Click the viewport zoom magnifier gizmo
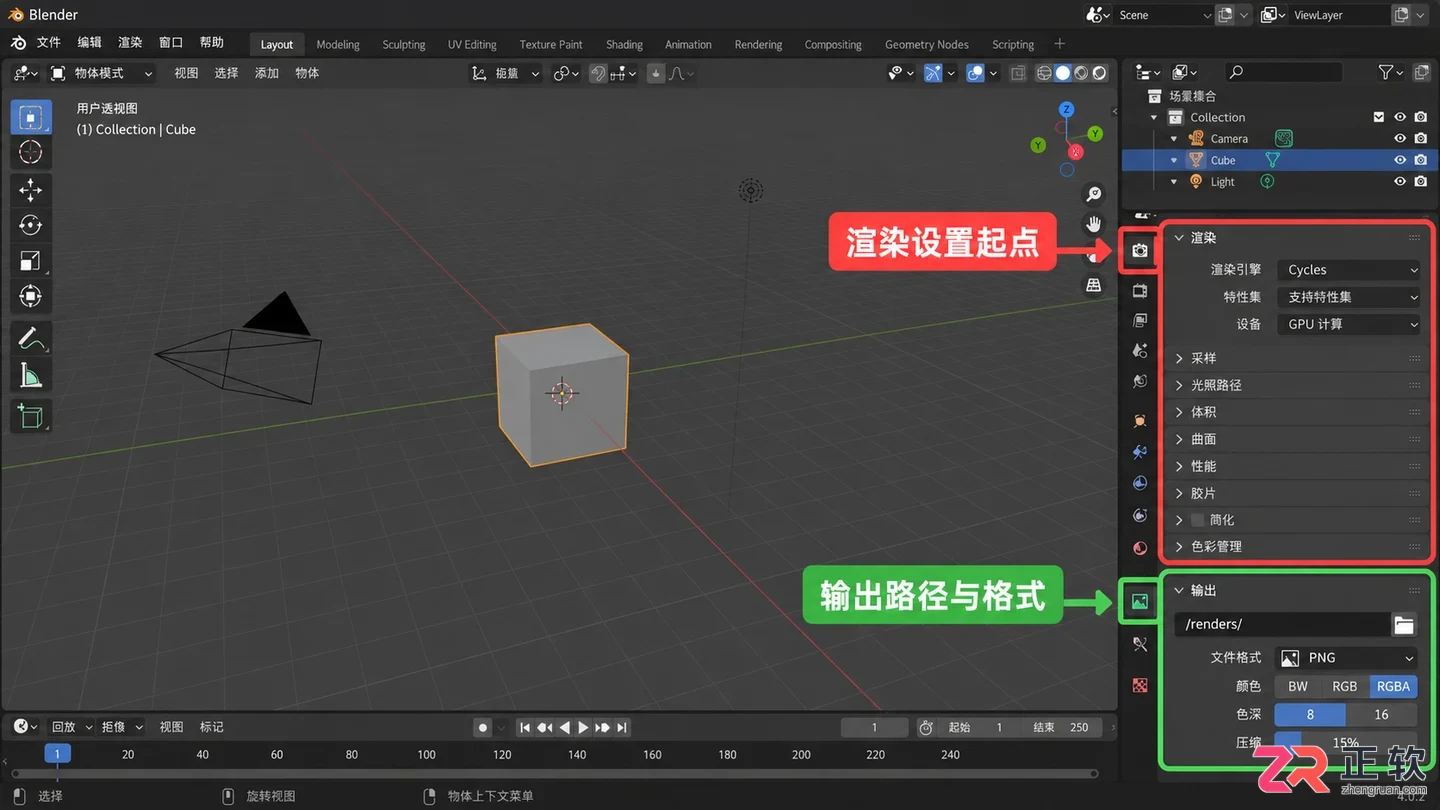This screenshot has height=810, width=1440. coord(1094,194)
